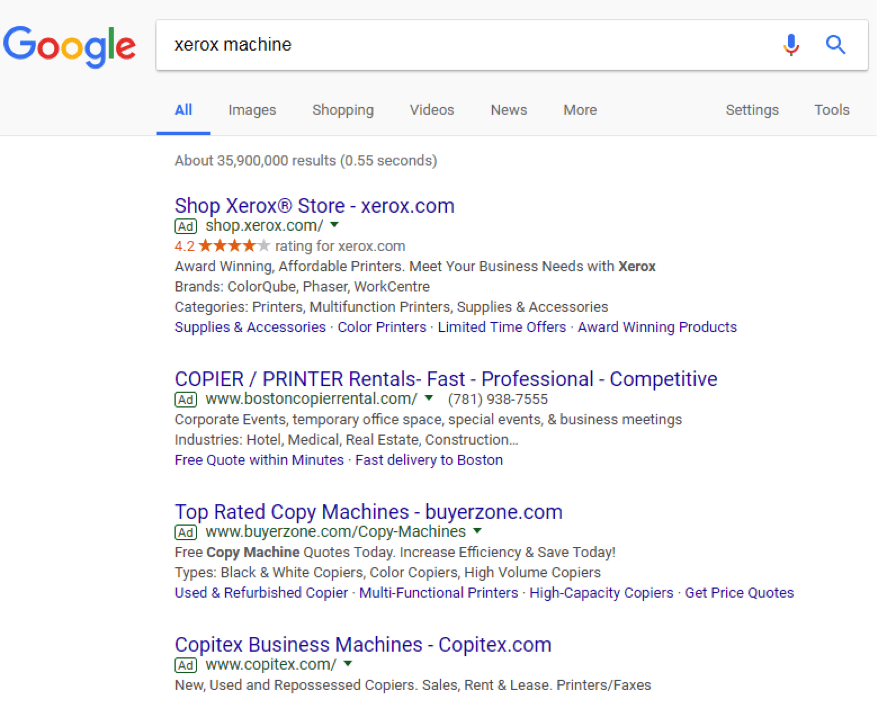Screen dimensions: 877x713
Task: Open the Settings menu
Action: [752, 110]
